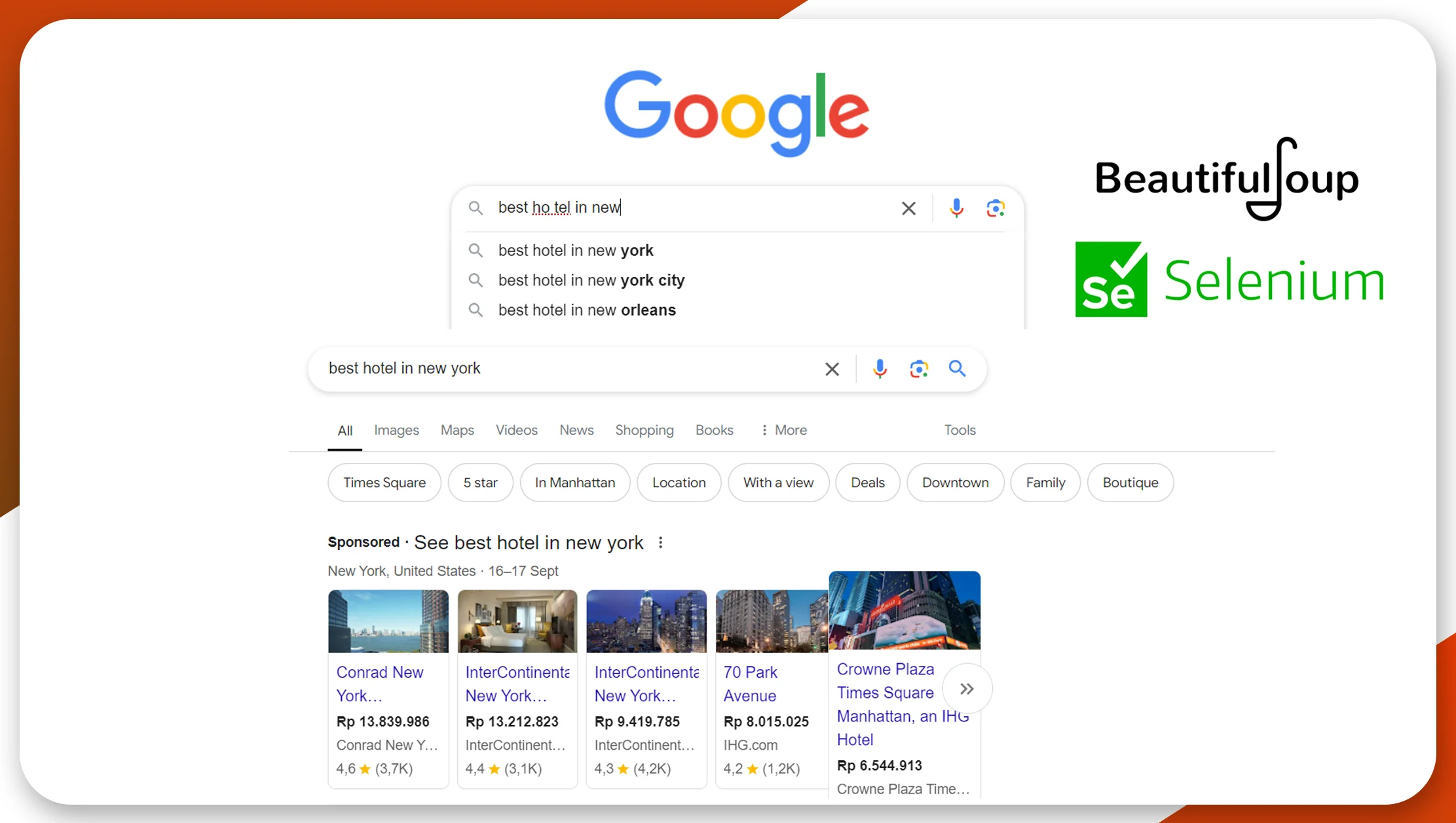Click the X clear button in autocomplete bar
The height and width of the screenshot is (823, 1456).
coord(909,208)
